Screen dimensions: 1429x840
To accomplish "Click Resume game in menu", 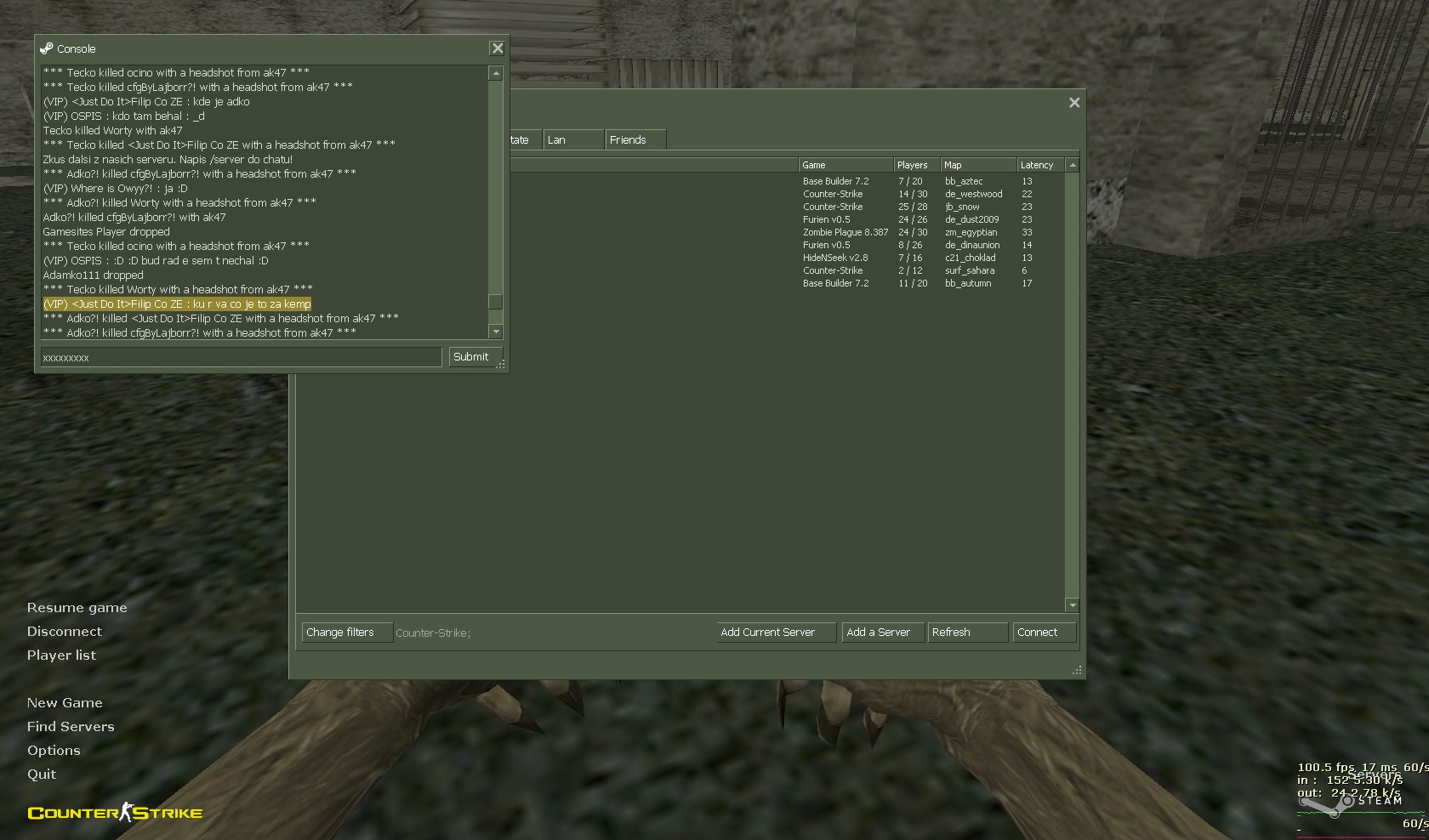I will coord(77,608).
